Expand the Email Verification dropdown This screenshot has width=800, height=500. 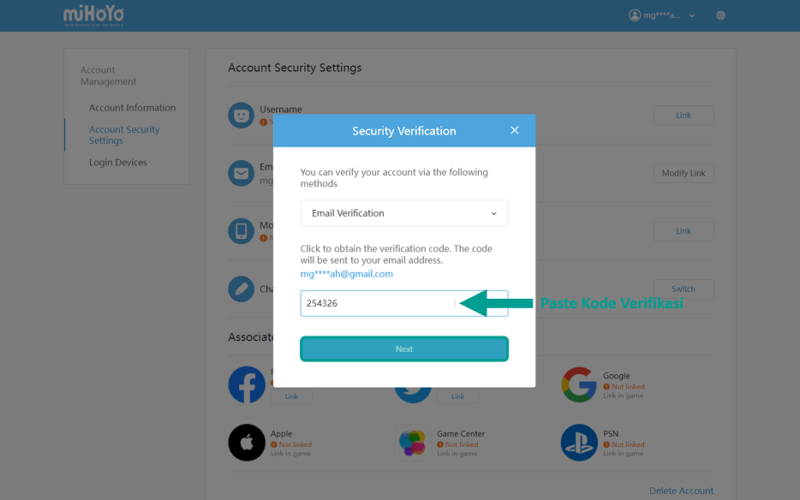point(404,213)
